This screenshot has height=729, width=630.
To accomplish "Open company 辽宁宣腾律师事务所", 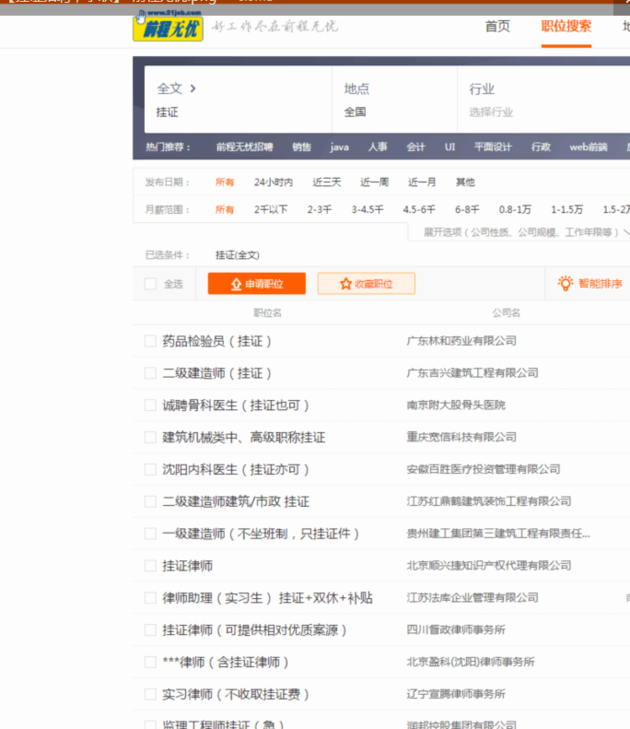I will [x=456, y=694].
